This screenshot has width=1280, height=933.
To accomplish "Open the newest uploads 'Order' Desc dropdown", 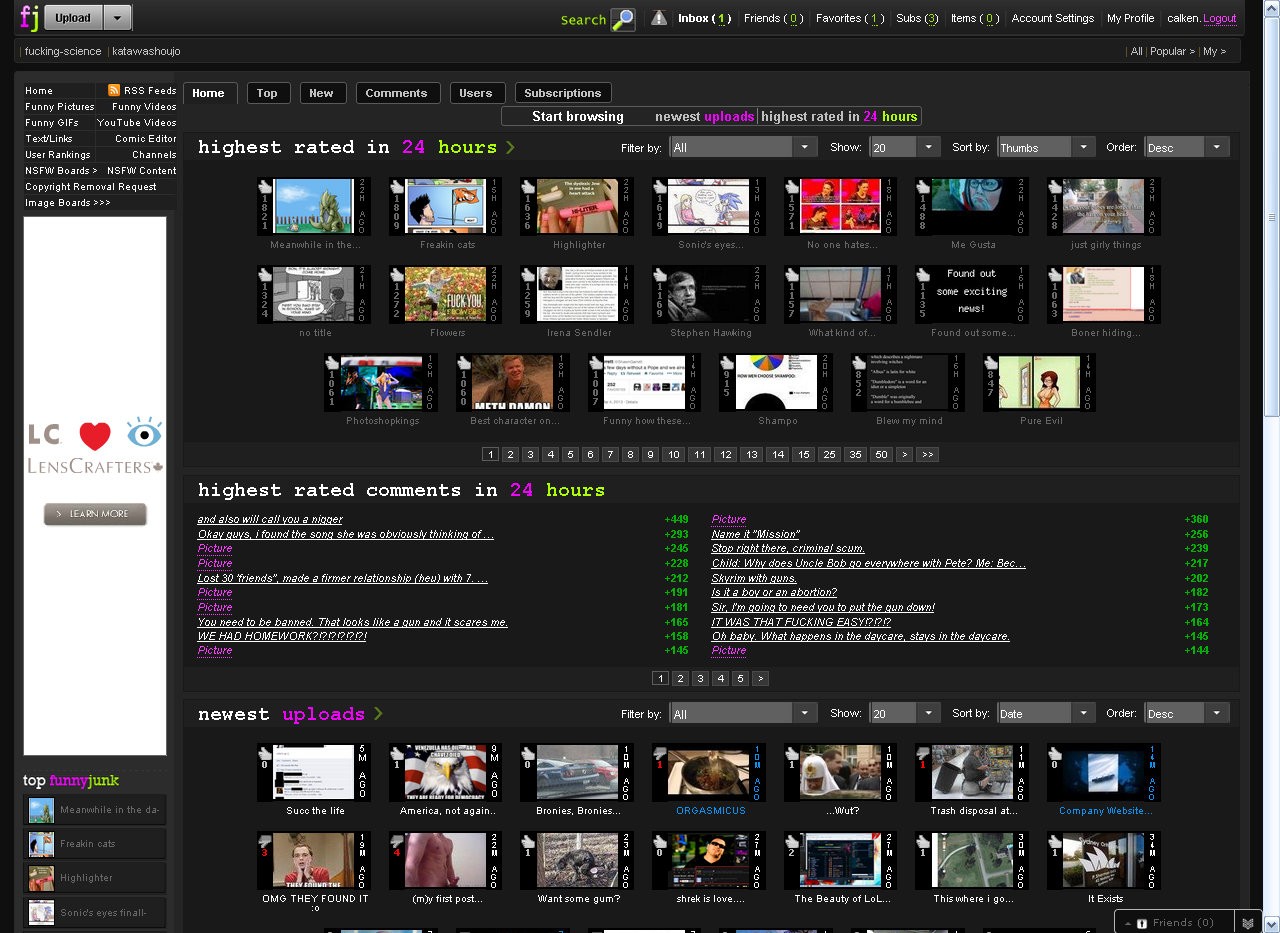I will click(x=1187, y=713).
